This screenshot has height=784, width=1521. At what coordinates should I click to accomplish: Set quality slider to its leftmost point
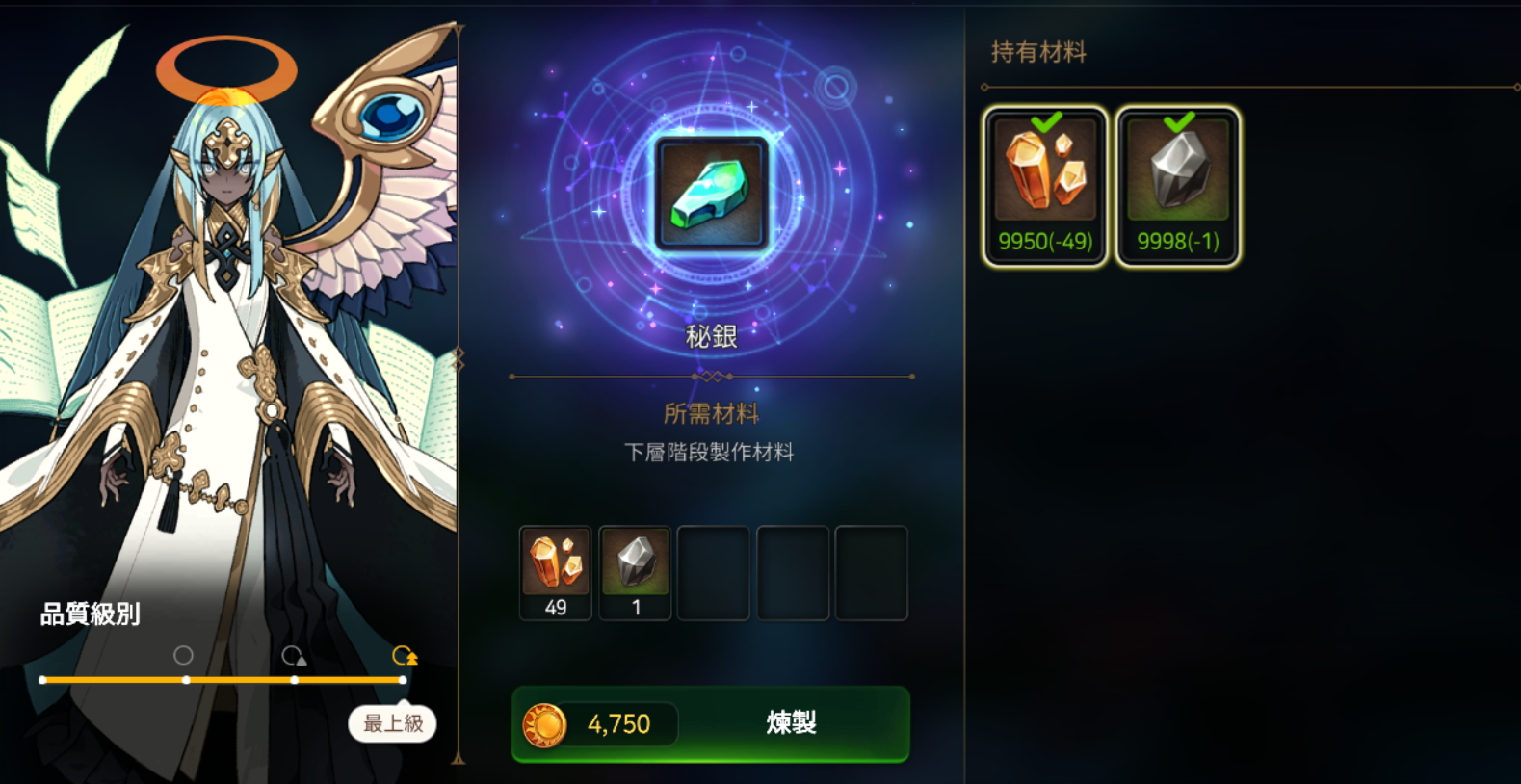[x=42, y=680]
